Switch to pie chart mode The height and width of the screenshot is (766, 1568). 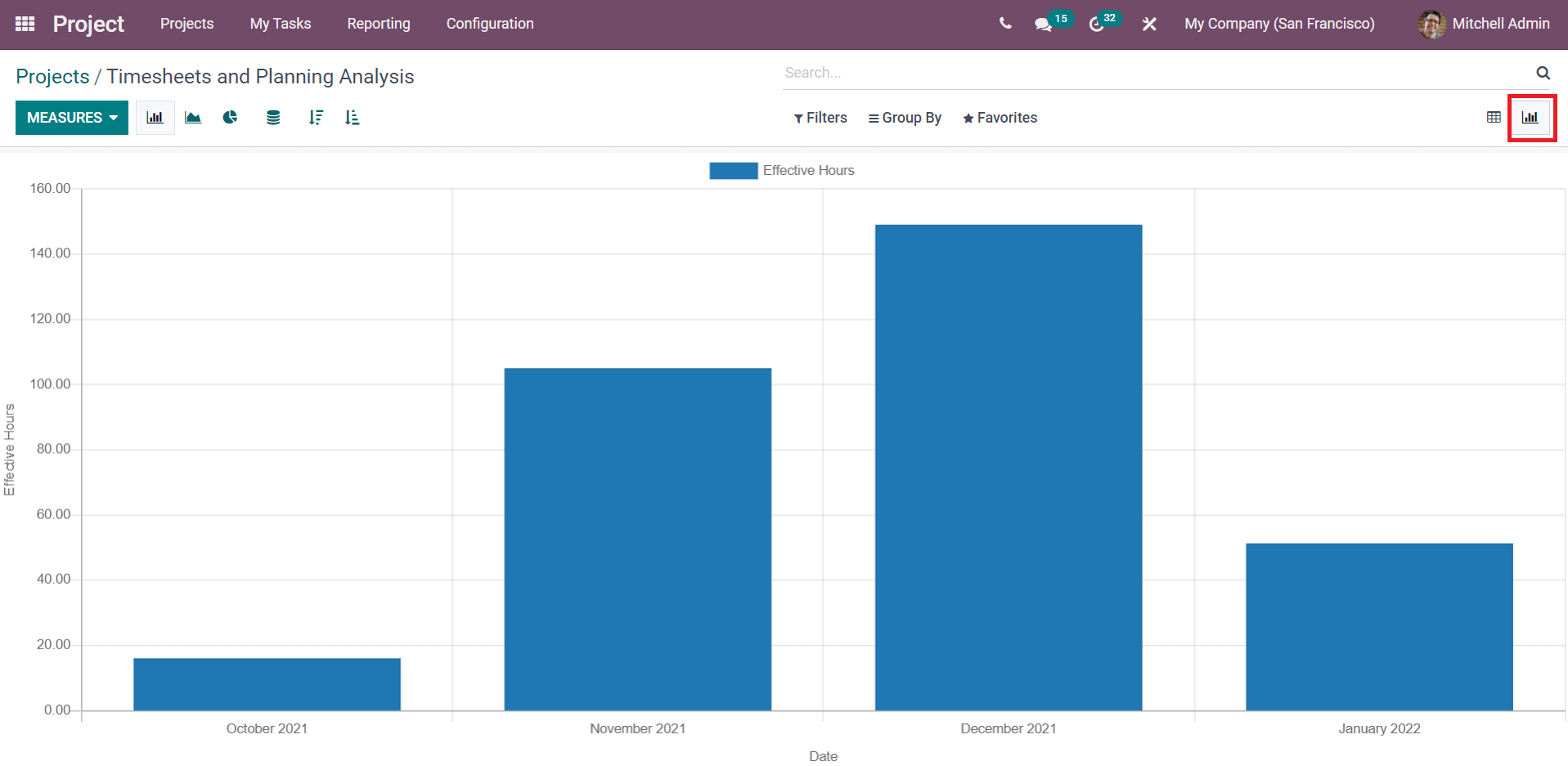[231, 118]
